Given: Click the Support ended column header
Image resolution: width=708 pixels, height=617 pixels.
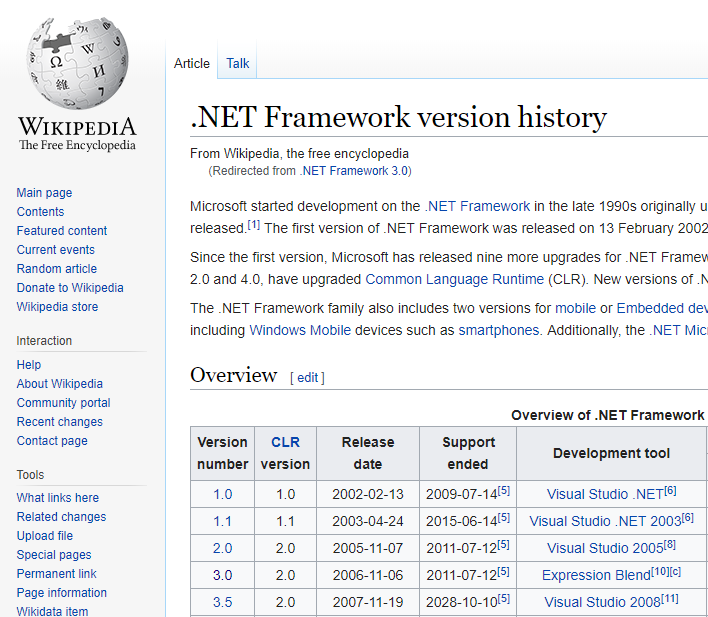Looking at the screenshot, I should pyautogui.click(x=468, y=453).
